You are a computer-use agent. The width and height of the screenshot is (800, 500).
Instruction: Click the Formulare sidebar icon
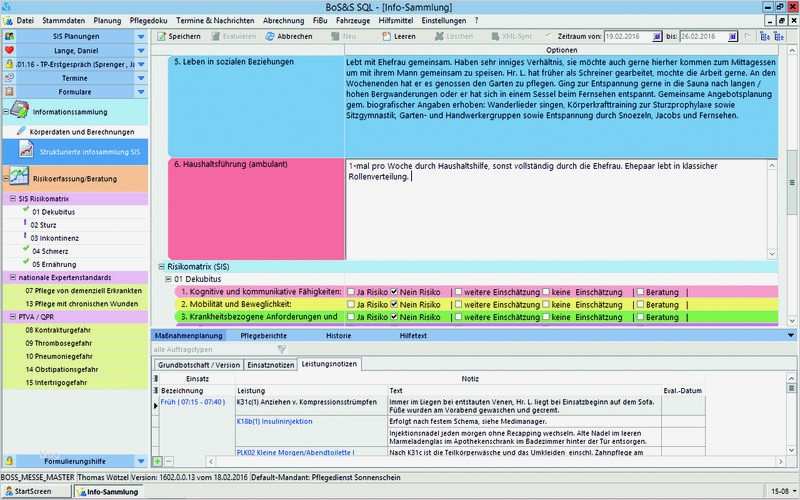(x=9, y=91)
